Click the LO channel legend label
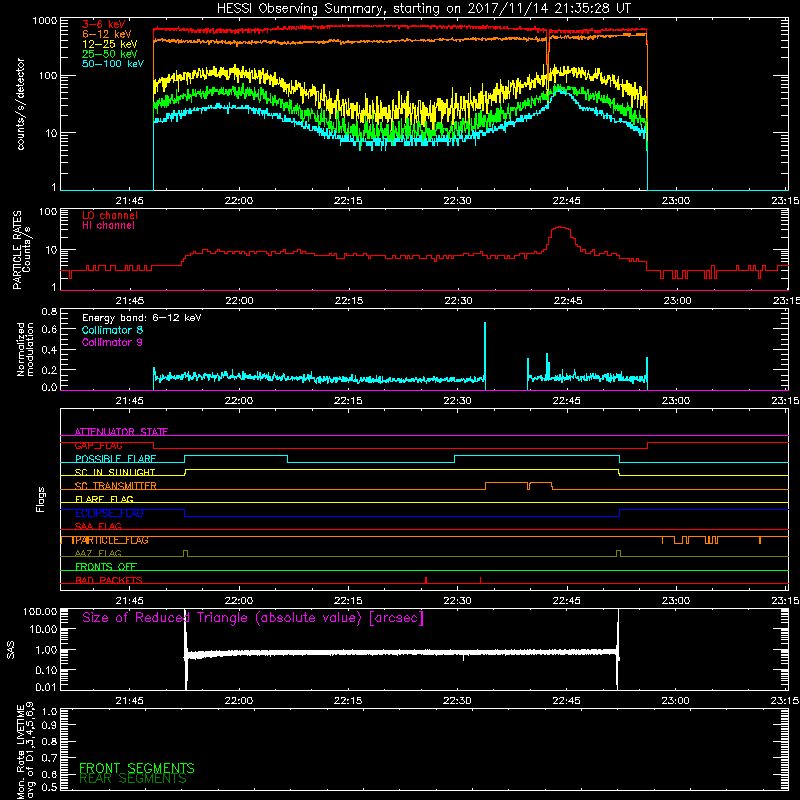 click(x=110, y=215)
